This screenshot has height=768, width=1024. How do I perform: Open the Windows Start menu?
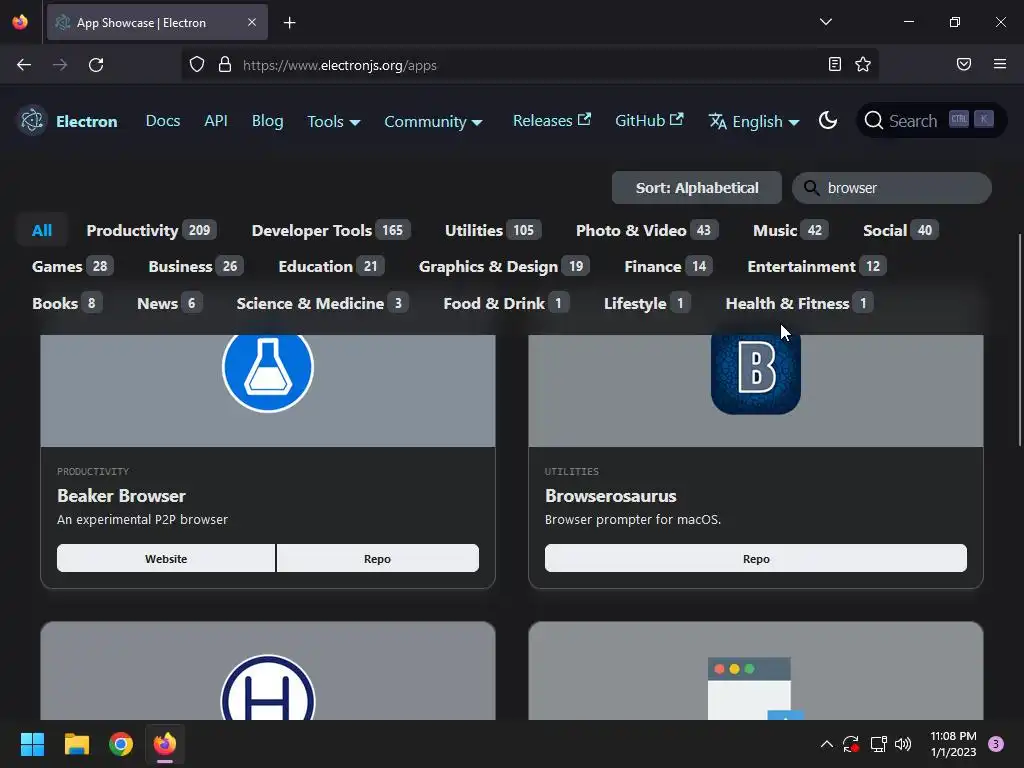pos(32,744)
